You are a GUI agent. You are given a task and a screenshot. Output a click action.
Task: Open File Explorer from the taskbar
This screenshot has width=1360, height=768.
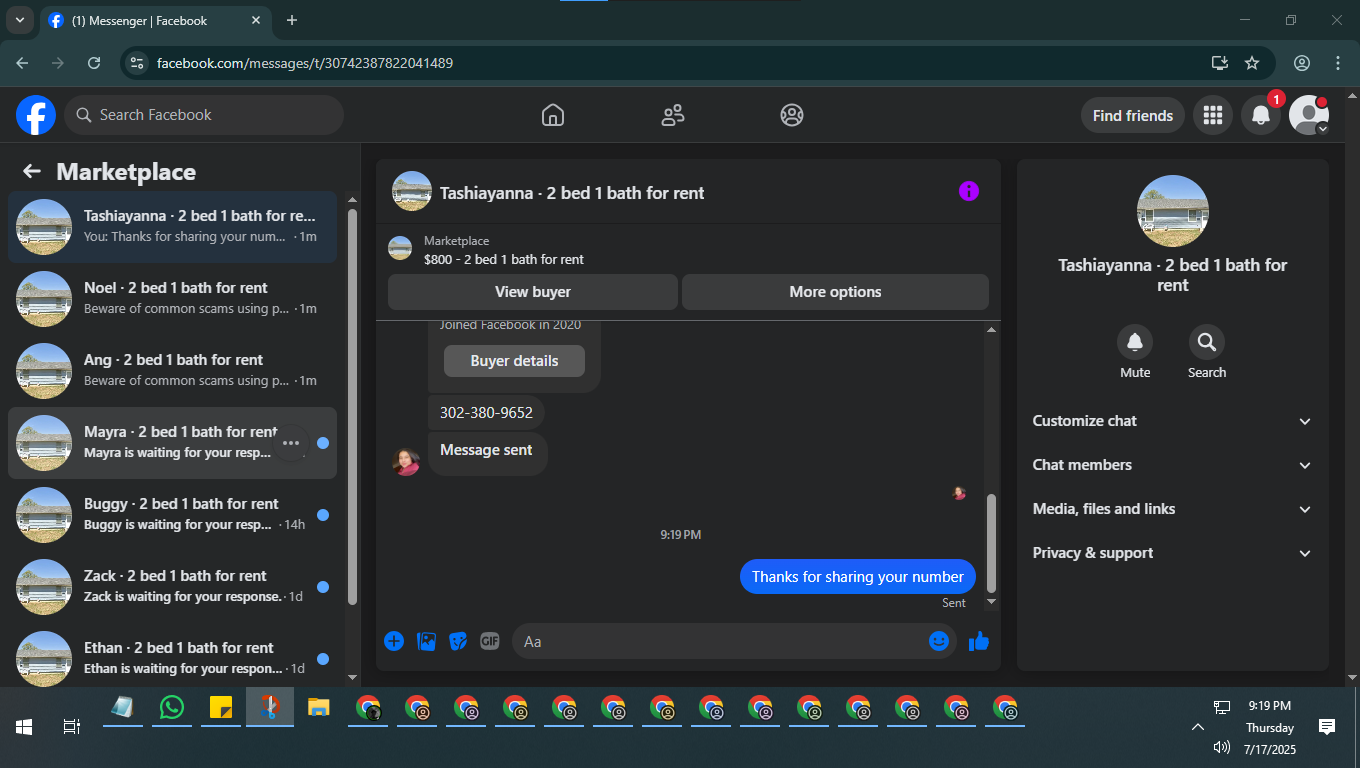coord(319,707)
